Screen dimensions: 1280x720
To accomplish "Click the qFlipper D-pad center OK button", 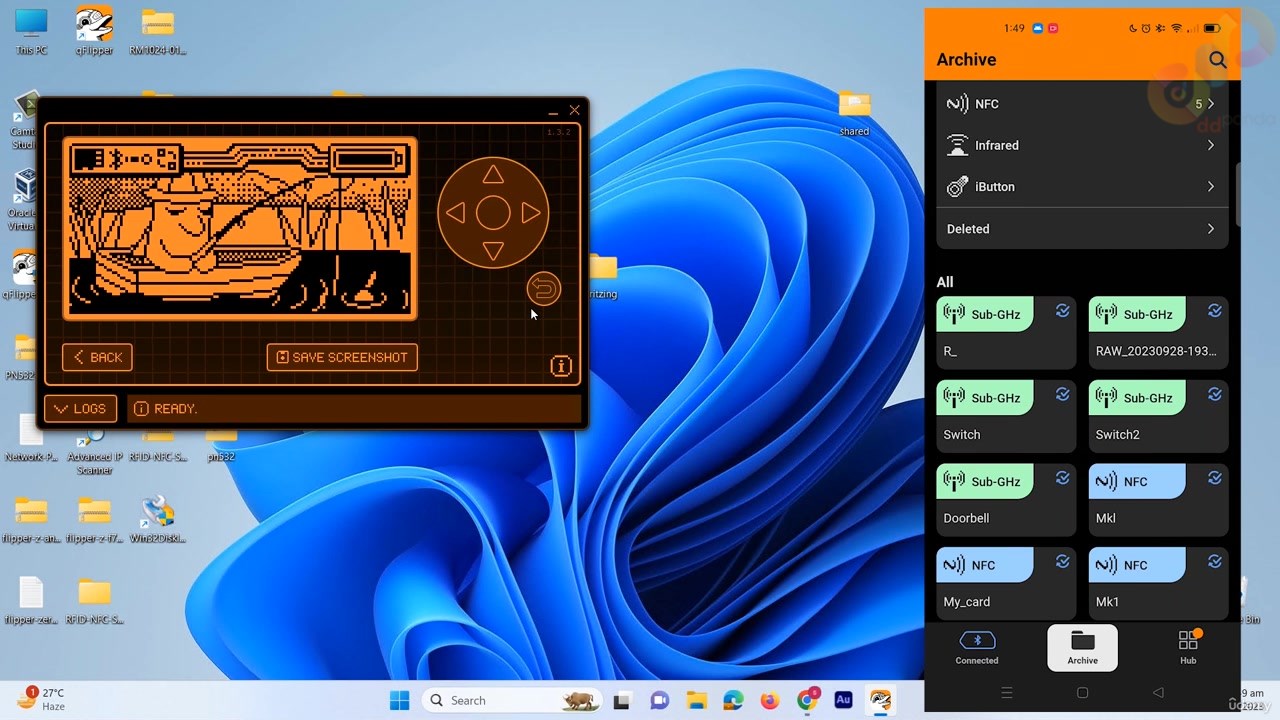I will [493, 213].
